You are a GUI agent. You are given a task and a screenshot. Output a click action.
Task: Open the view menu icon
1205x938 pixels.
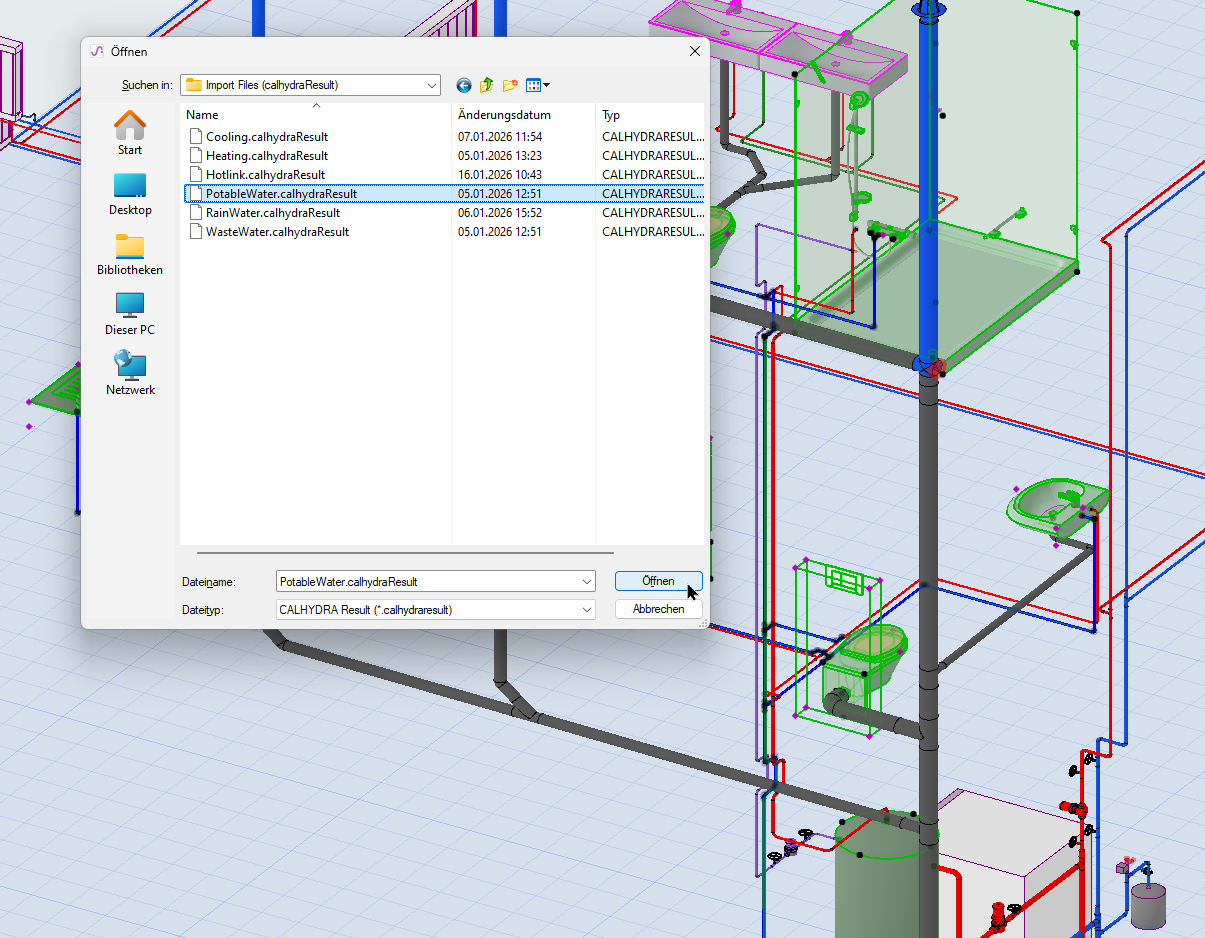coord(537,85)
